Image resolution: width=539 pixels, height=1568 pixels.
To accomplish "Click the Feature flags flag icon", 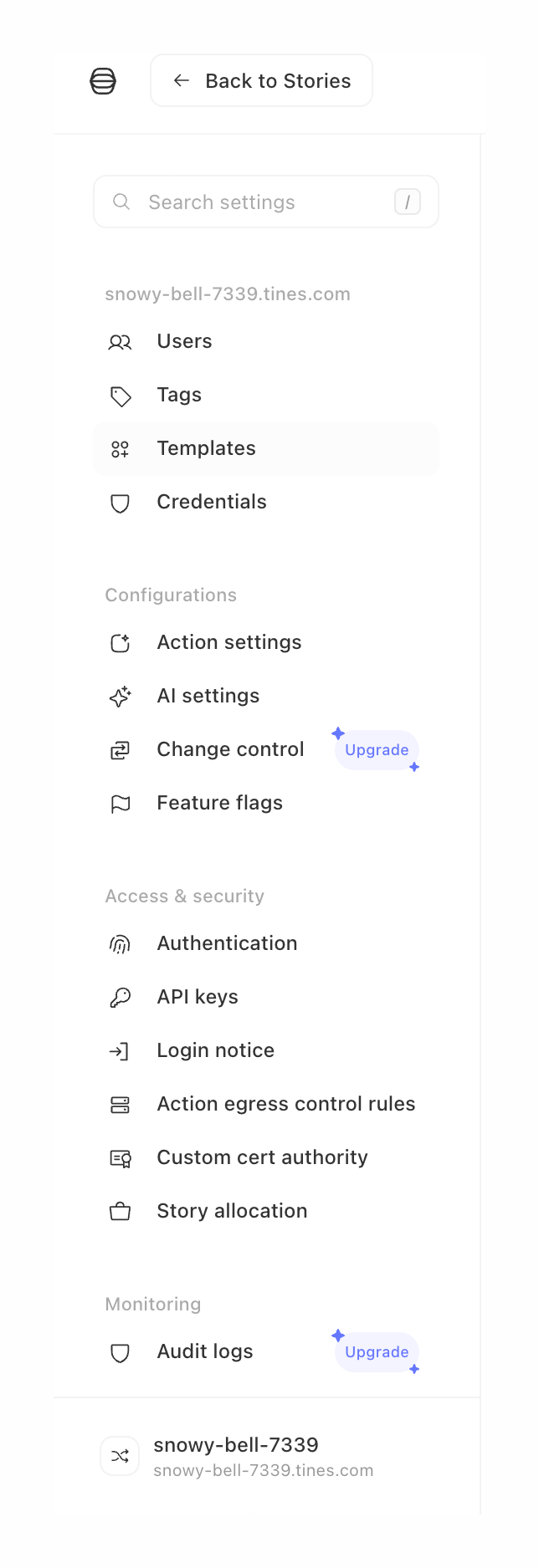I will pyautogui.click(x=121, y=804).
